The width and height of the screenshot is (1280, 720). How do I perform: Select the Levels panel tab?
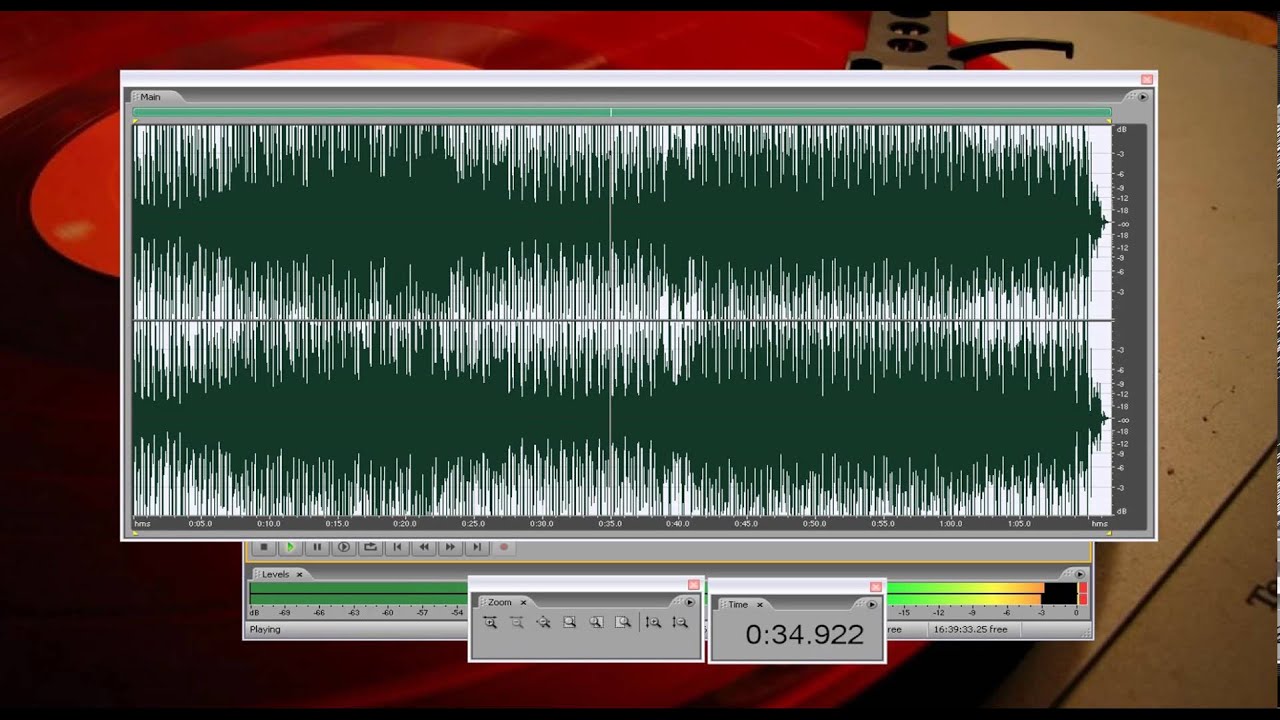(275, 574)
